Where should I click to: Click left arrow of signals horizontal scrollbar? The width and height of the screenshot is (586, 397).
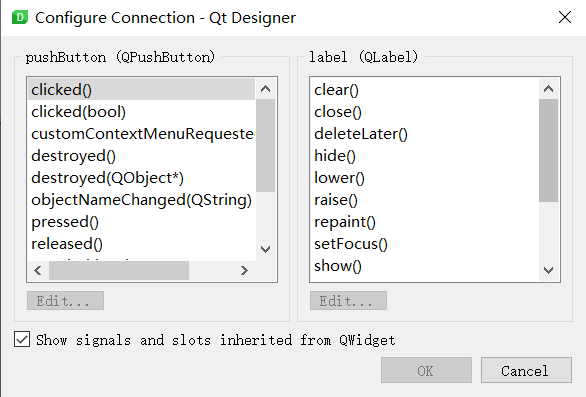click(x=38, y=270)
